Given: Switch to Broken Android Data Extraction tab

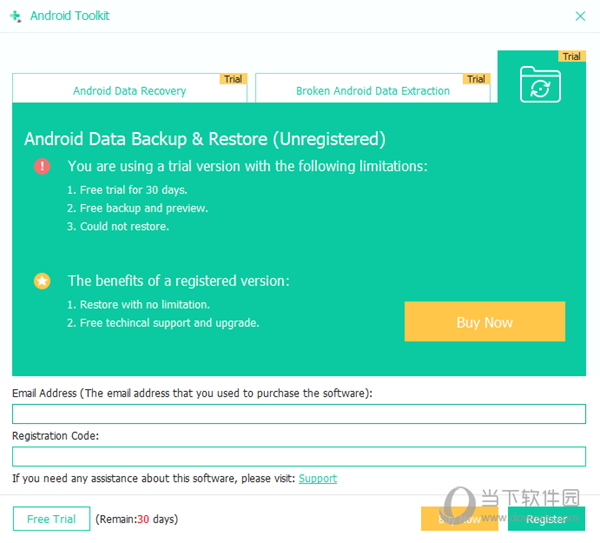Looking at the screenshot, I should click(x=373, y=88).
